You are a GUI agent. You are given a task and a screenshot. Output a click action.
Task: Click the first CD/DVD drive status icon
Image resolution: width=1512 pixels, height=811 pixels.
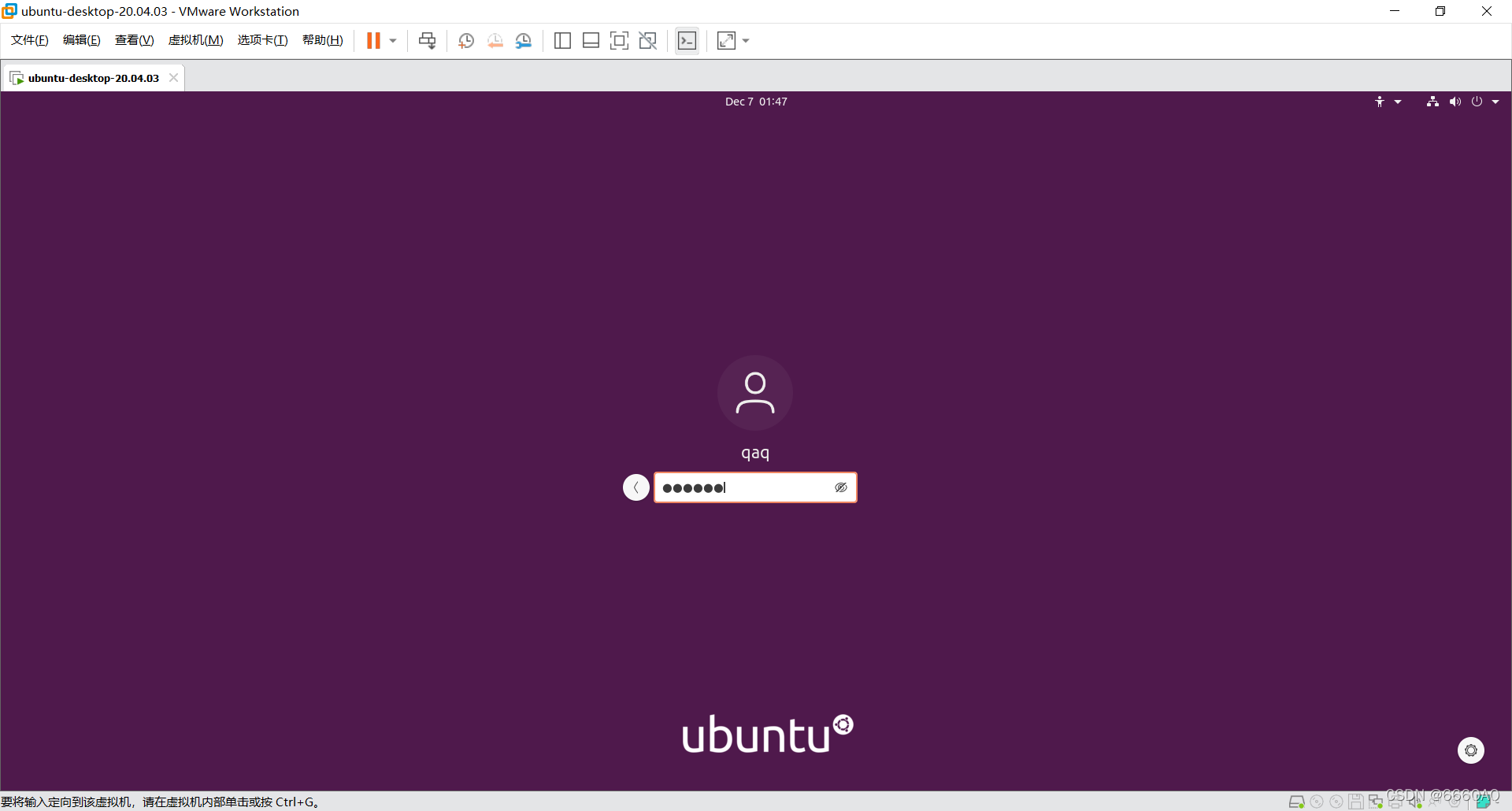(x=1317, y=802)
